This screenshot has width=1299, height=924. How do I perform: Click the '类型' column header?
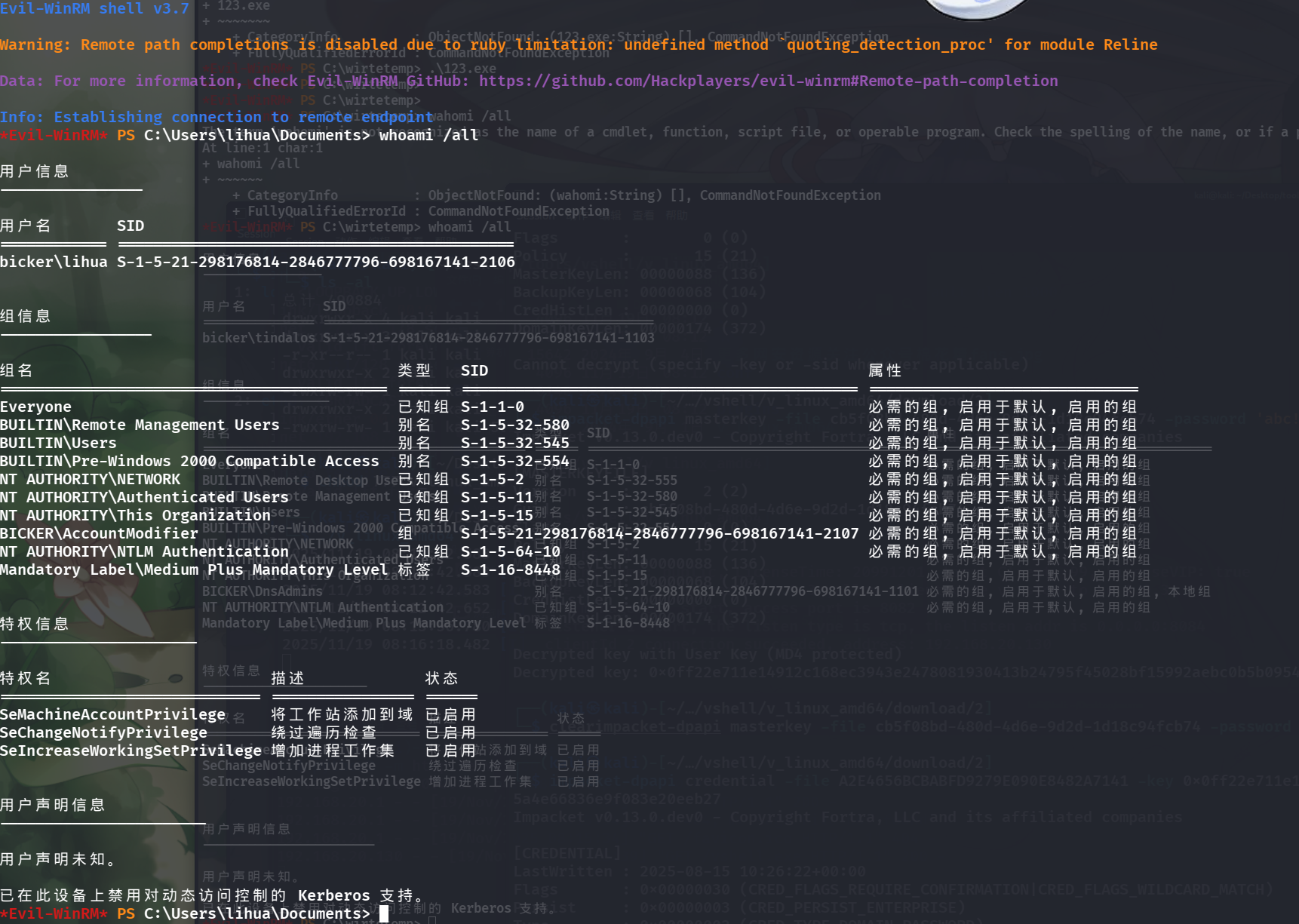415,370
